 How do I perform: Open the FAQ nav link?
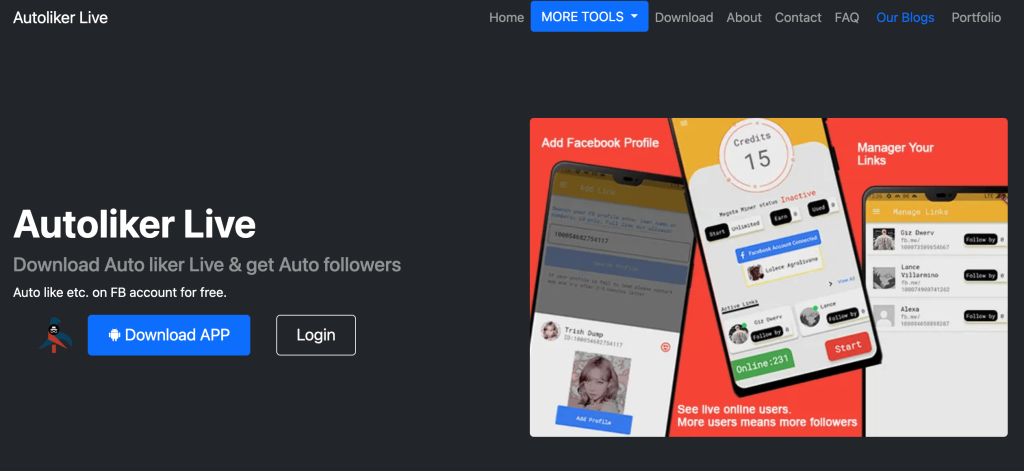pyautogui.click(x=846, y=18)
